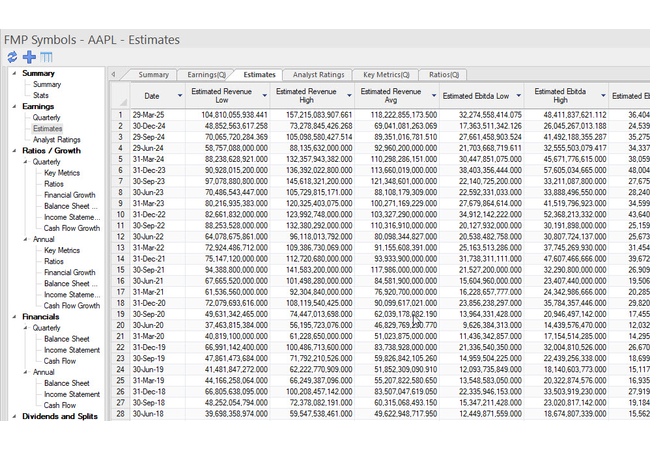This screenshot has width=650, height=450.
Task: Collapse the Earnings tree node
Action: [x=15, y=106]
